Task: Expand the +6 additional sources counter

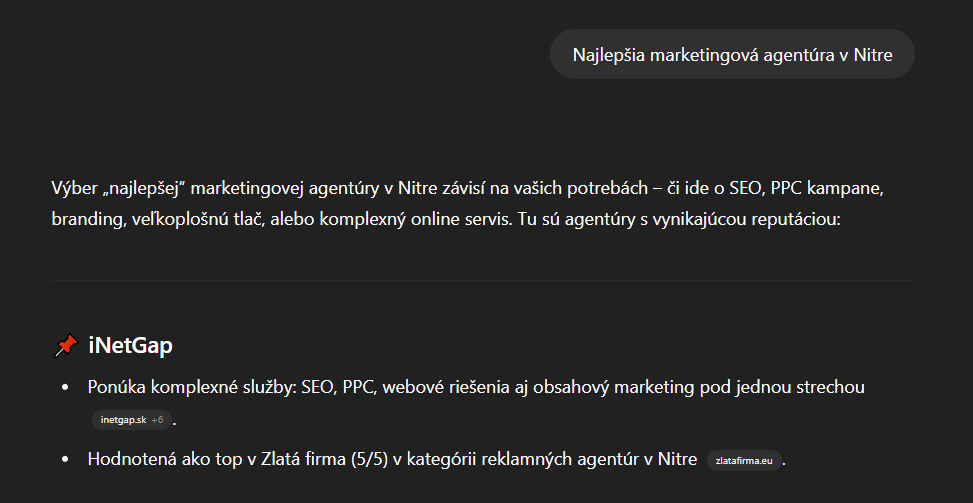Action: [x=157, y=420]
